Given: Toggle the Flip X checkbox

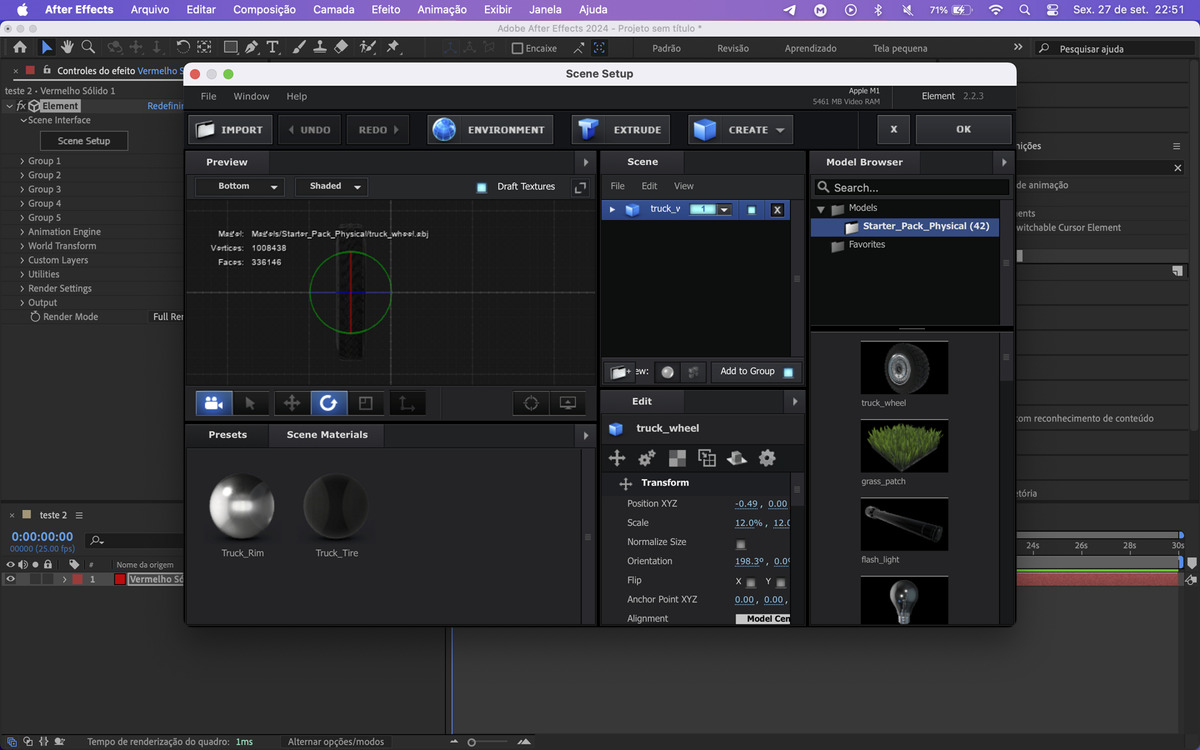Looking at the screenshot, I should pos(750,583).
